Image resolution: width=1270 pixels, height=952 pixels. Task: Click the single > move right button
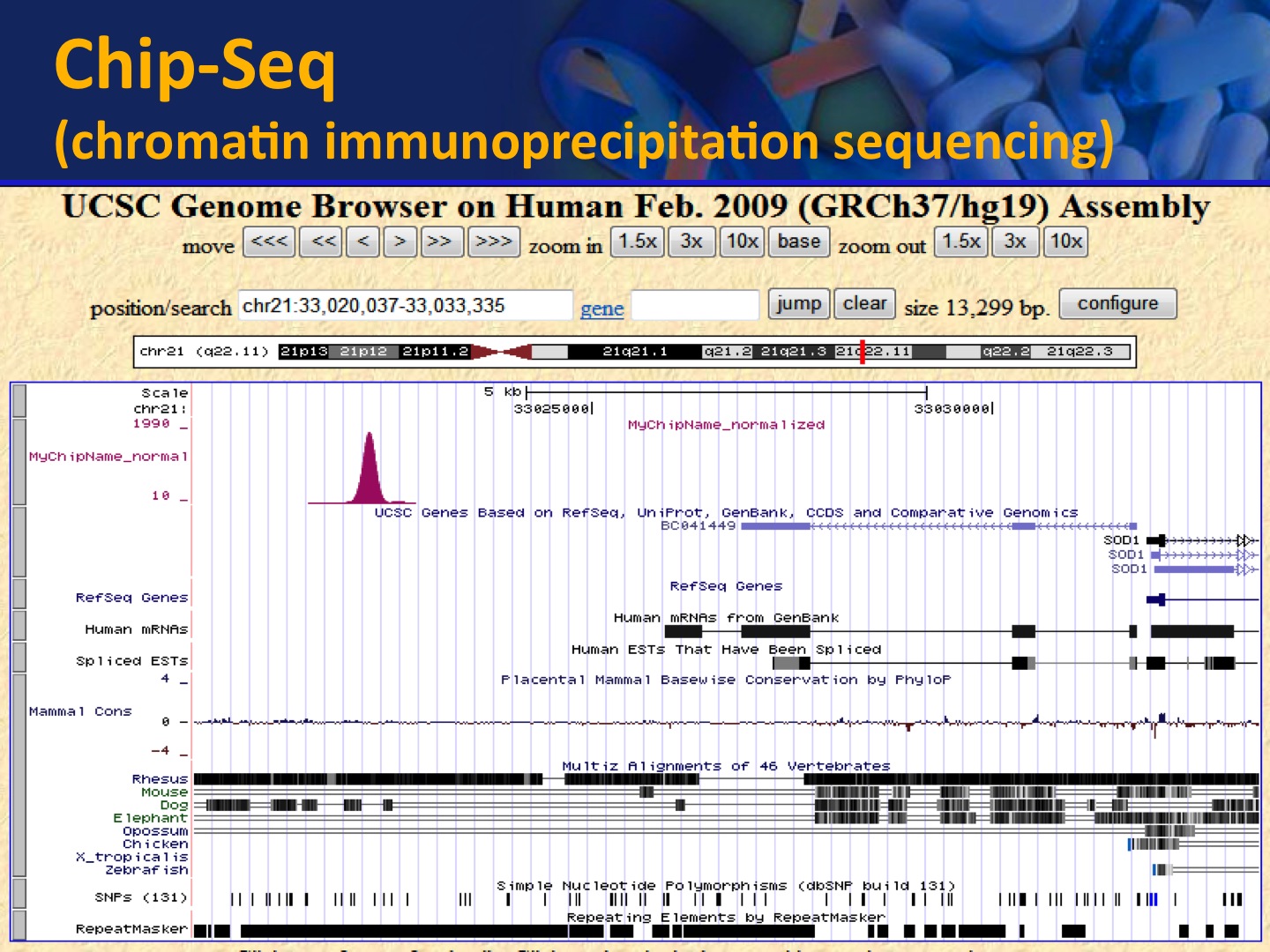point(400,242)
